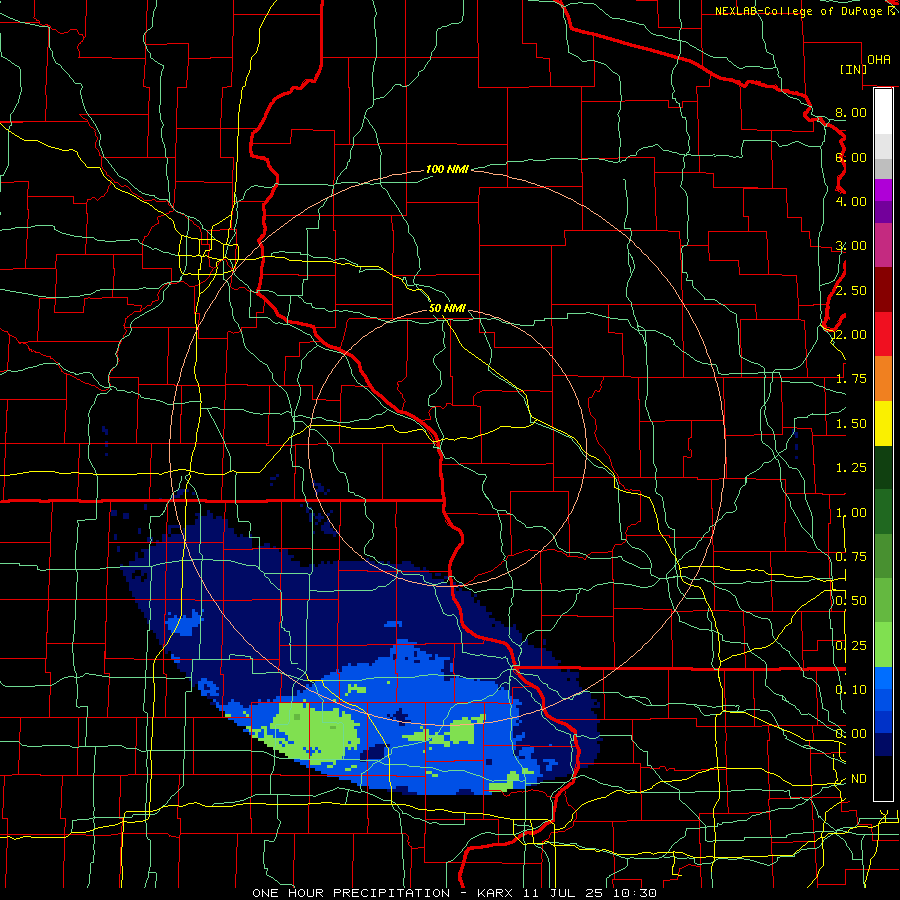Click the ND legend label
900x900 pixels.
tap(859, 779)
